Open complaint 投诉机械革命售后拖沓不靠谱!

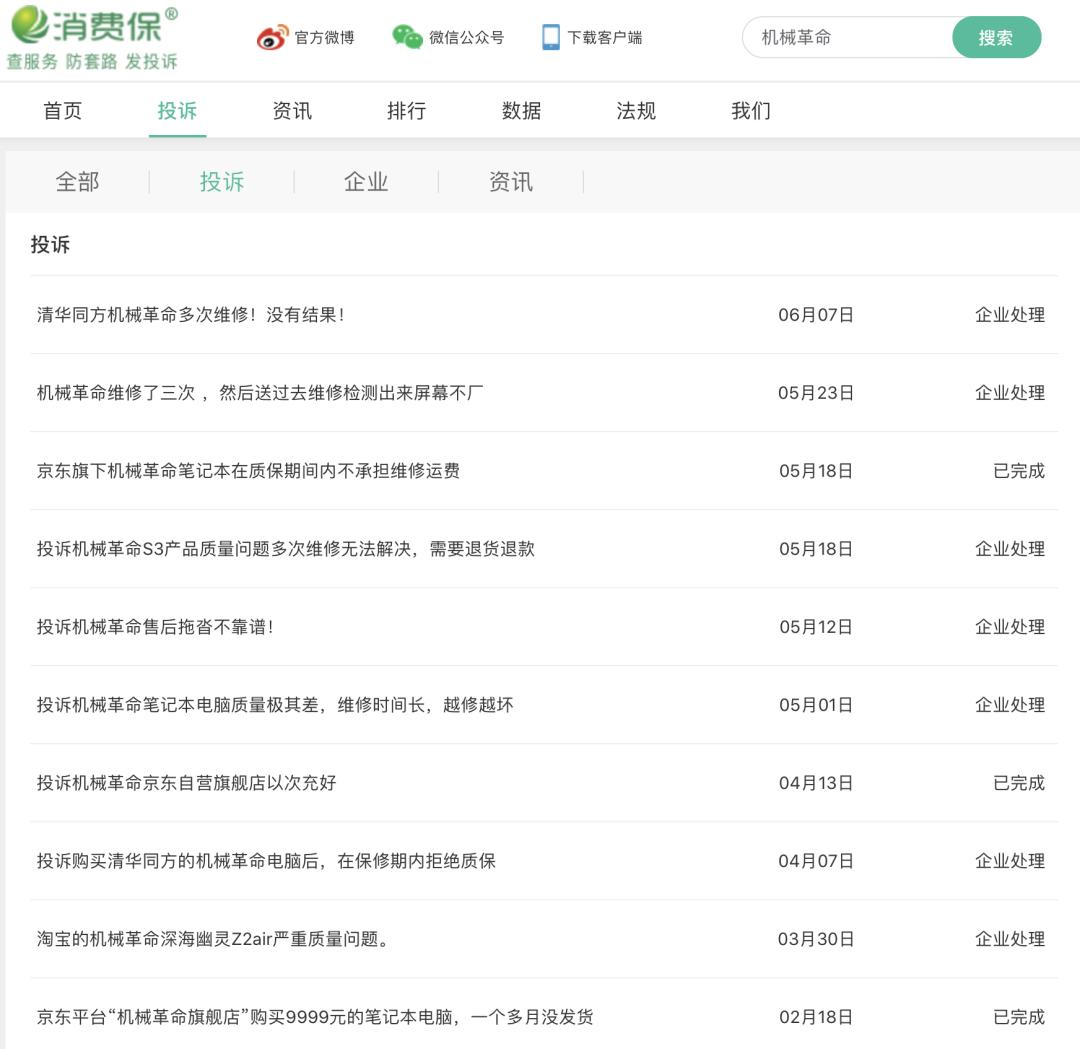155,626
